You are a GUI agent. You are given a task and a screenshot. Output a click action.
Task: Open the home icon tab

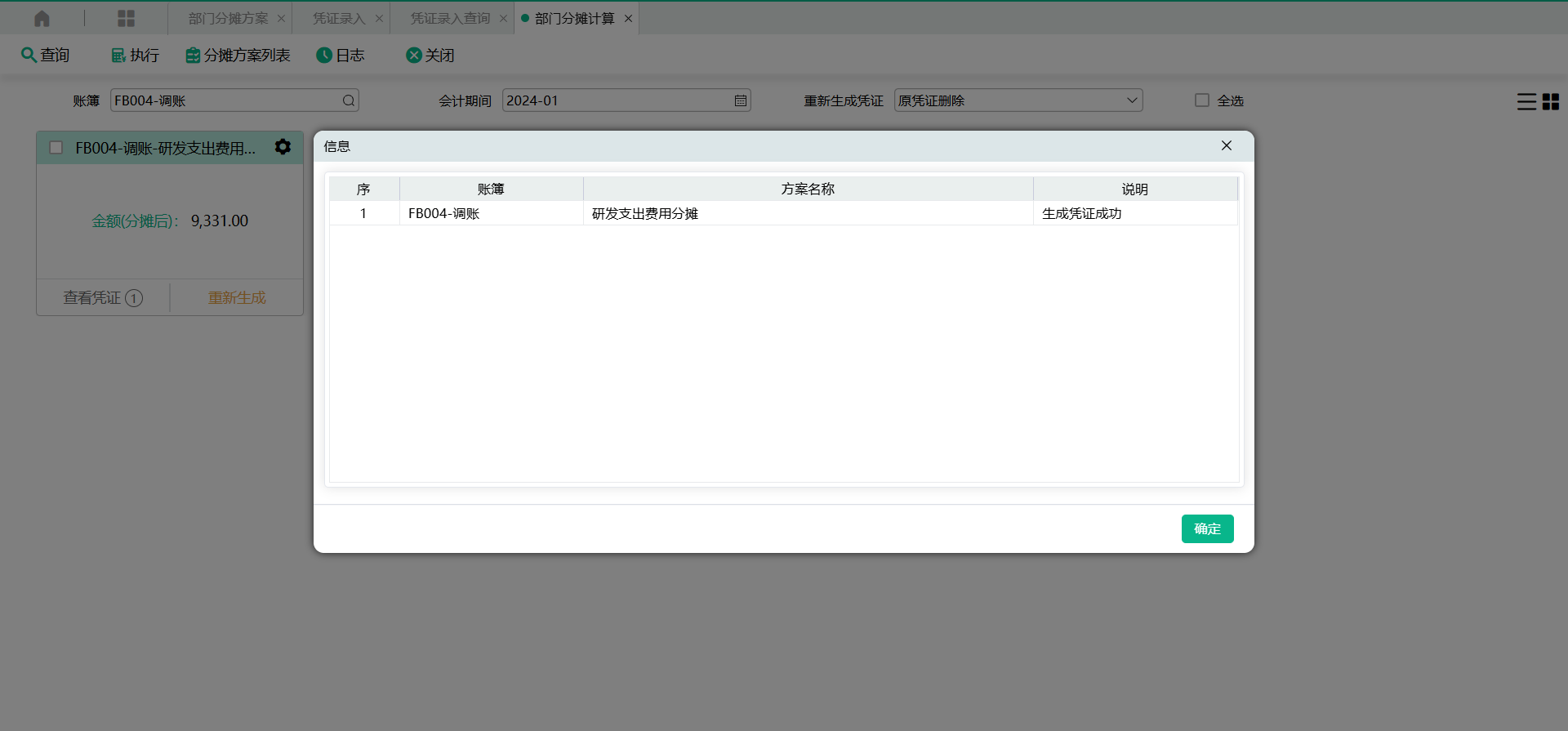(42, 18)
